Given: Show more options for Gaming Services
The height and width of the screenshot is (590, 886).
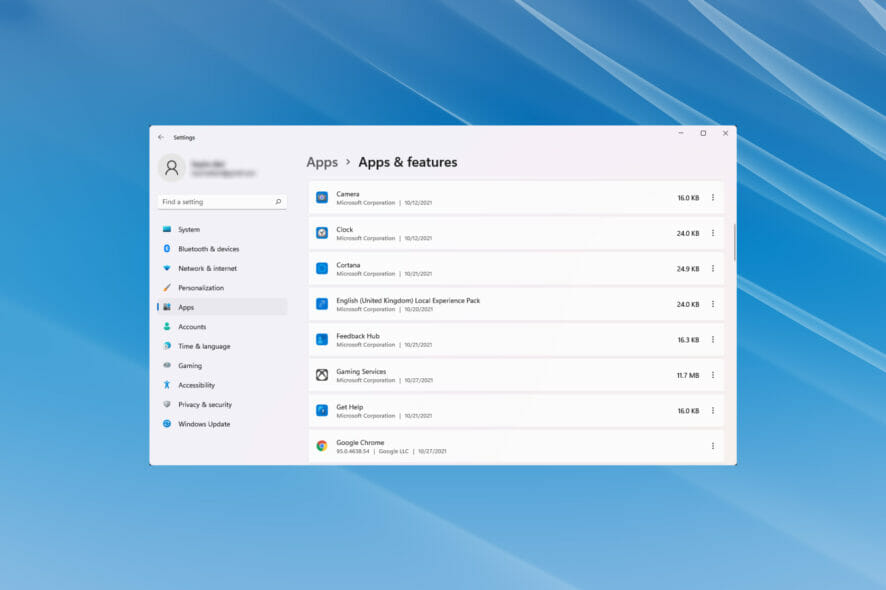Looking at the screenshot, I should point(713,375).
